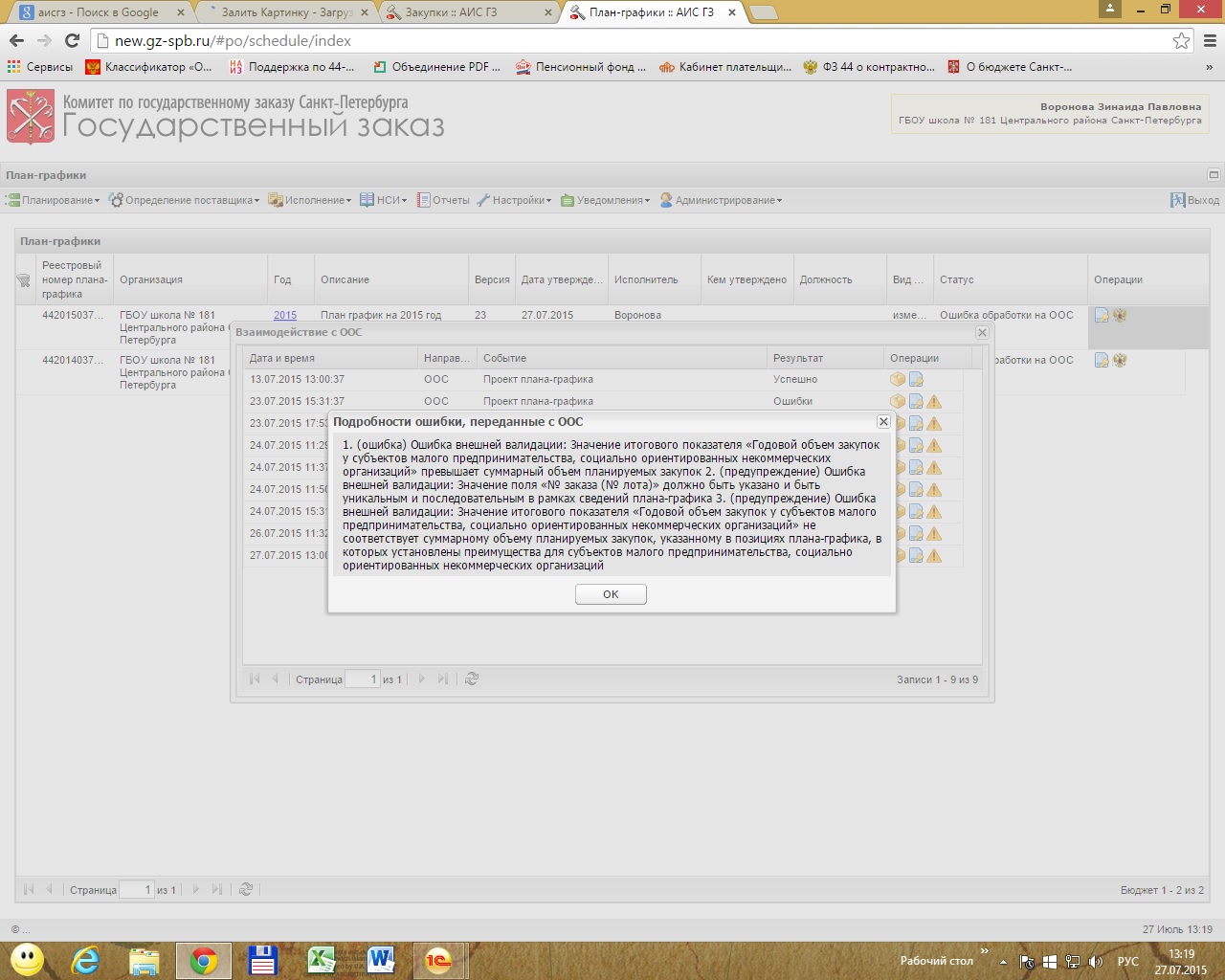Click the Государственный заказ logo

point(226,117)
